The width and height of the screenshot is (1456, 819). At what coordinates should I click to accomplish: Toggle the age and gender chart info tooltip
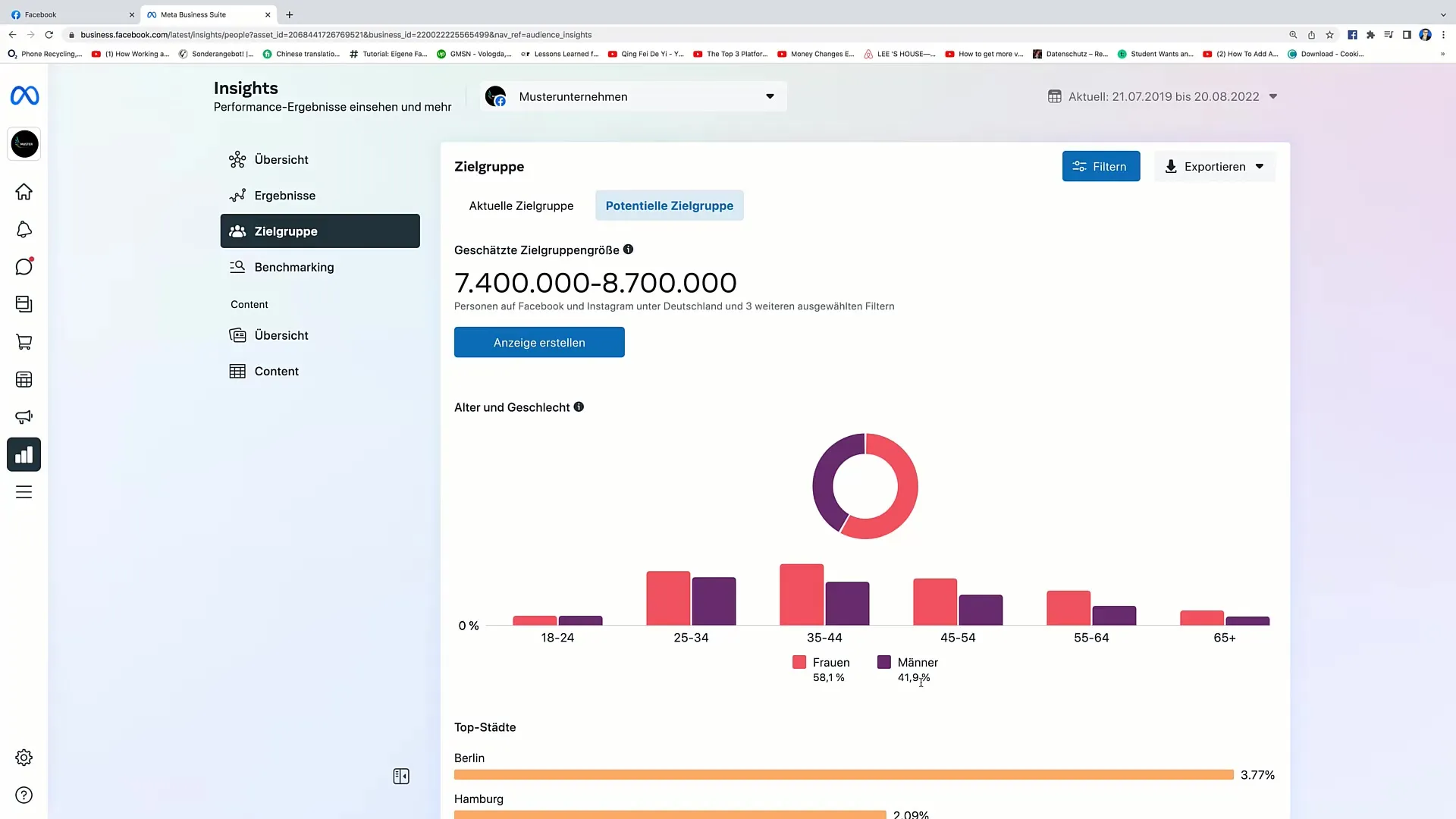579,407
